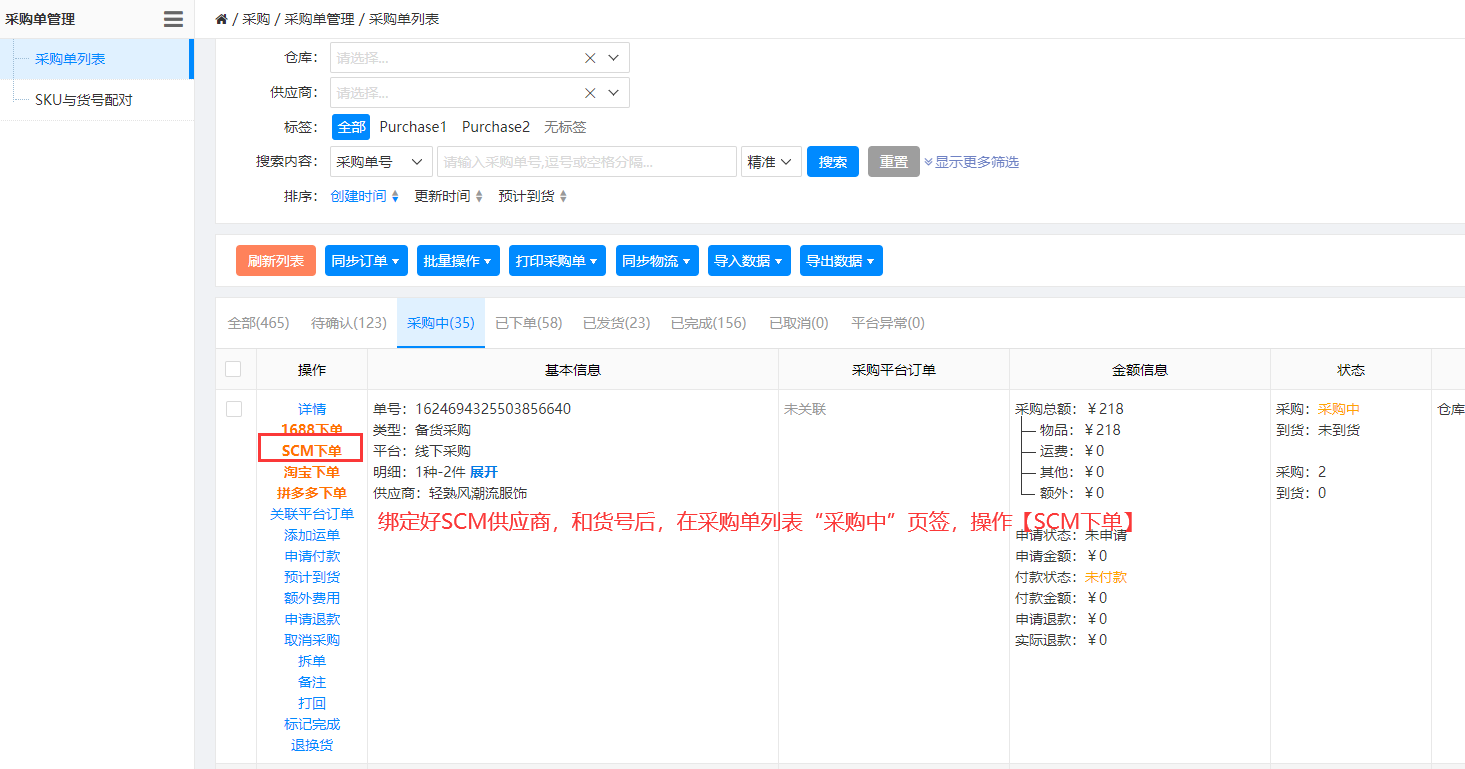Tick the select-all checkbox in table header

coord(233,369)
